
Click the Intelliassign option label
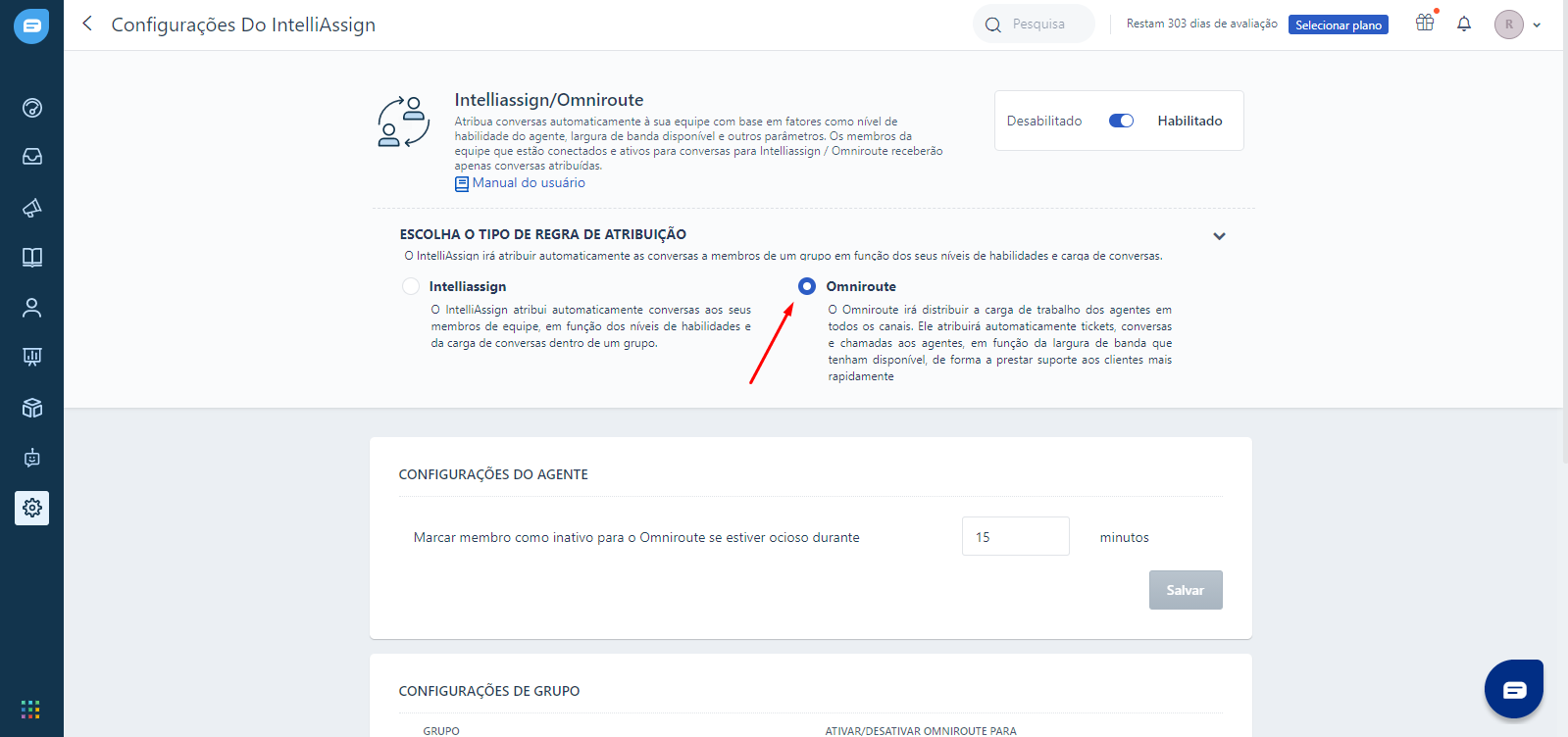468,286
